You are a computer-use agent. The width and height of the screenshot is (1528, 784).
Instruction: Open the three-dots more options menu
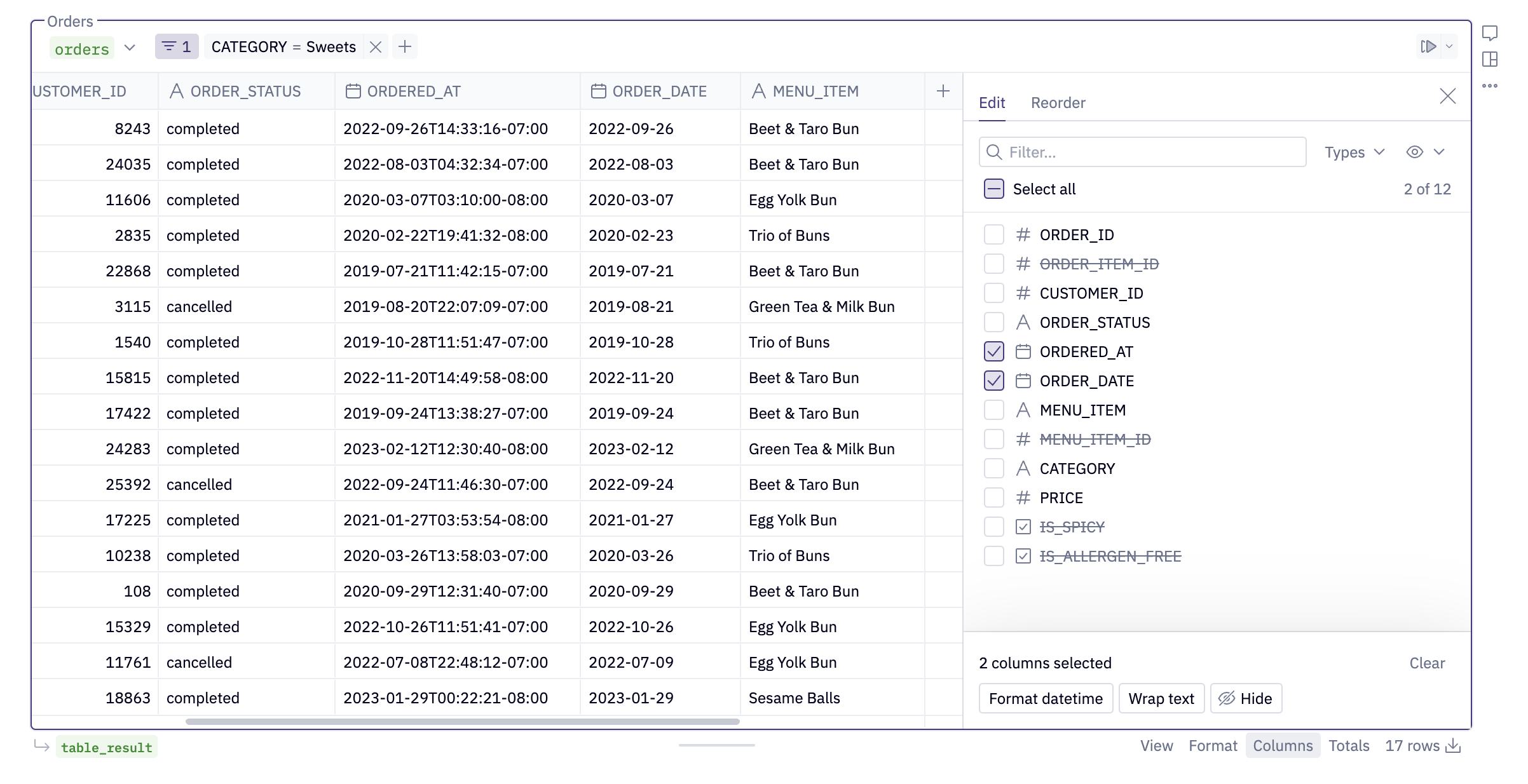pos(1490,86)
